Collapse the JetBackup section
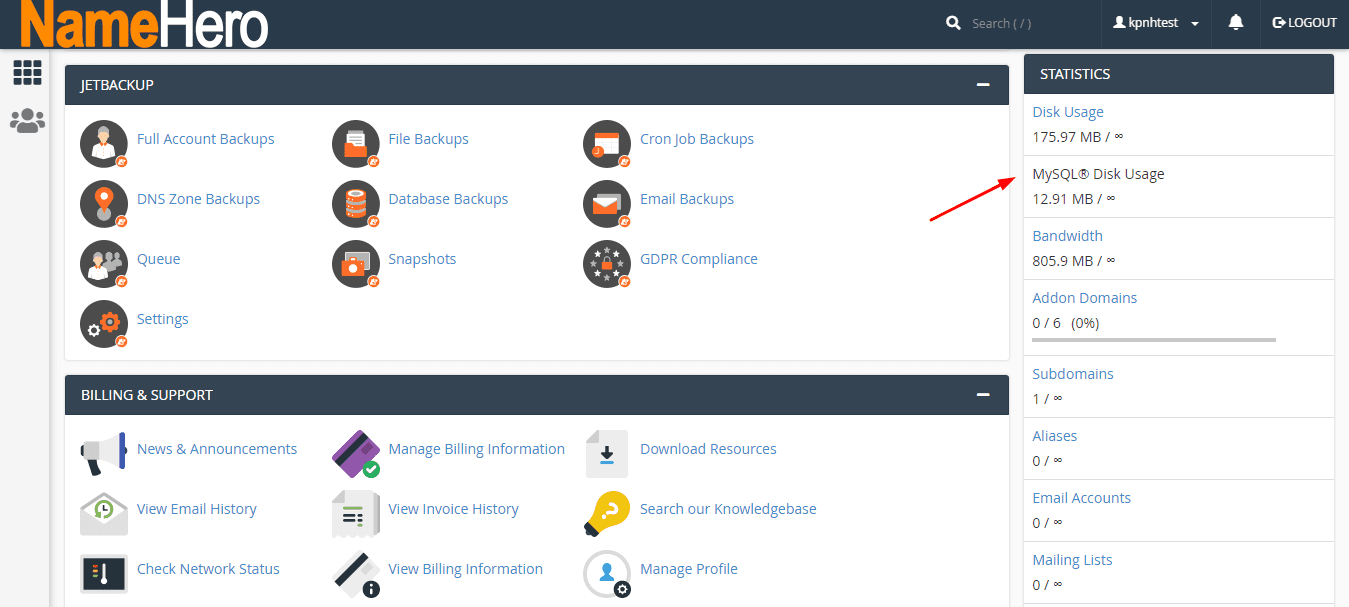Viewport: 1349px width, 607px height. pos(983,85)
